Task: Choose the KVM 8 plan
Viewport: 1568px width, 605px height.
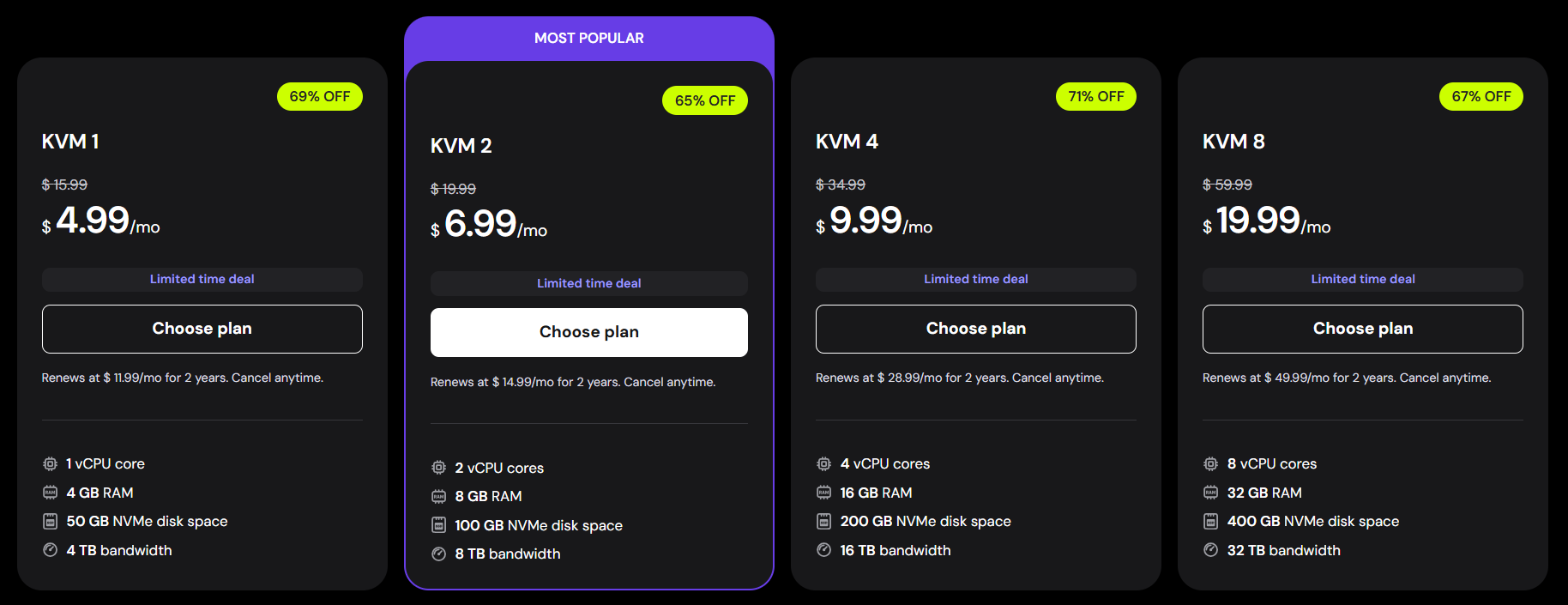Action: tap(1362, 329)
